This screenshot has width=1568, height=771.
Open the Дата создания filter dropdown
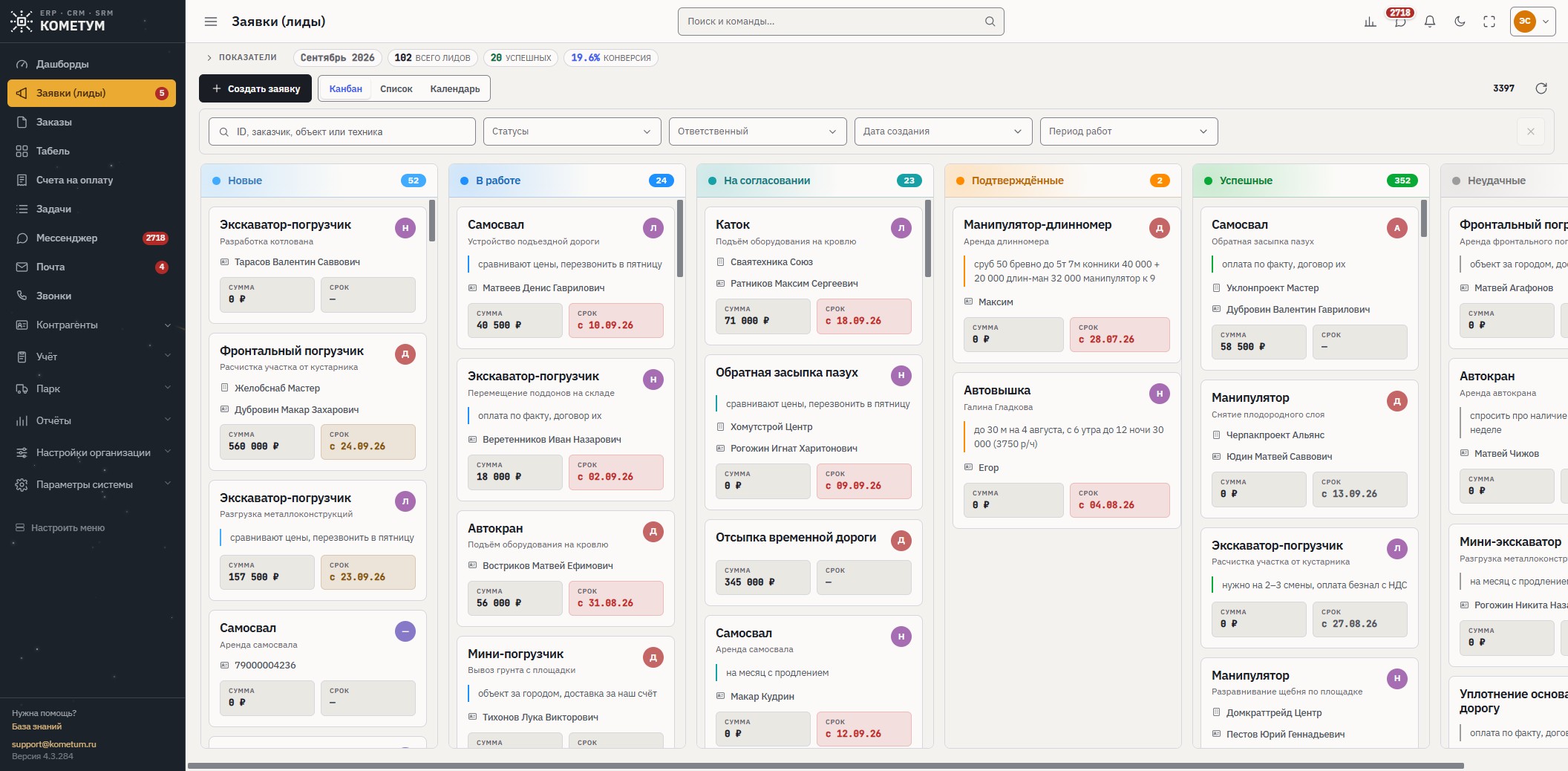943,131
